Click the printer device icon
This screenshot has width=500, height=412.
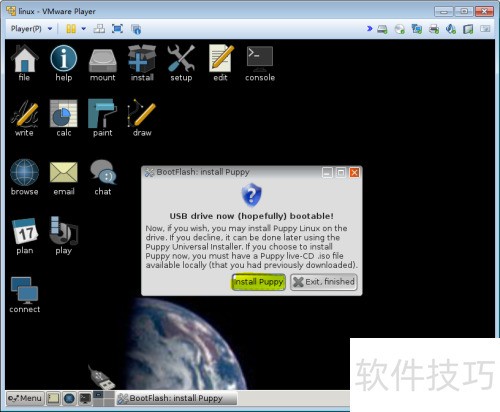point(434,29)
